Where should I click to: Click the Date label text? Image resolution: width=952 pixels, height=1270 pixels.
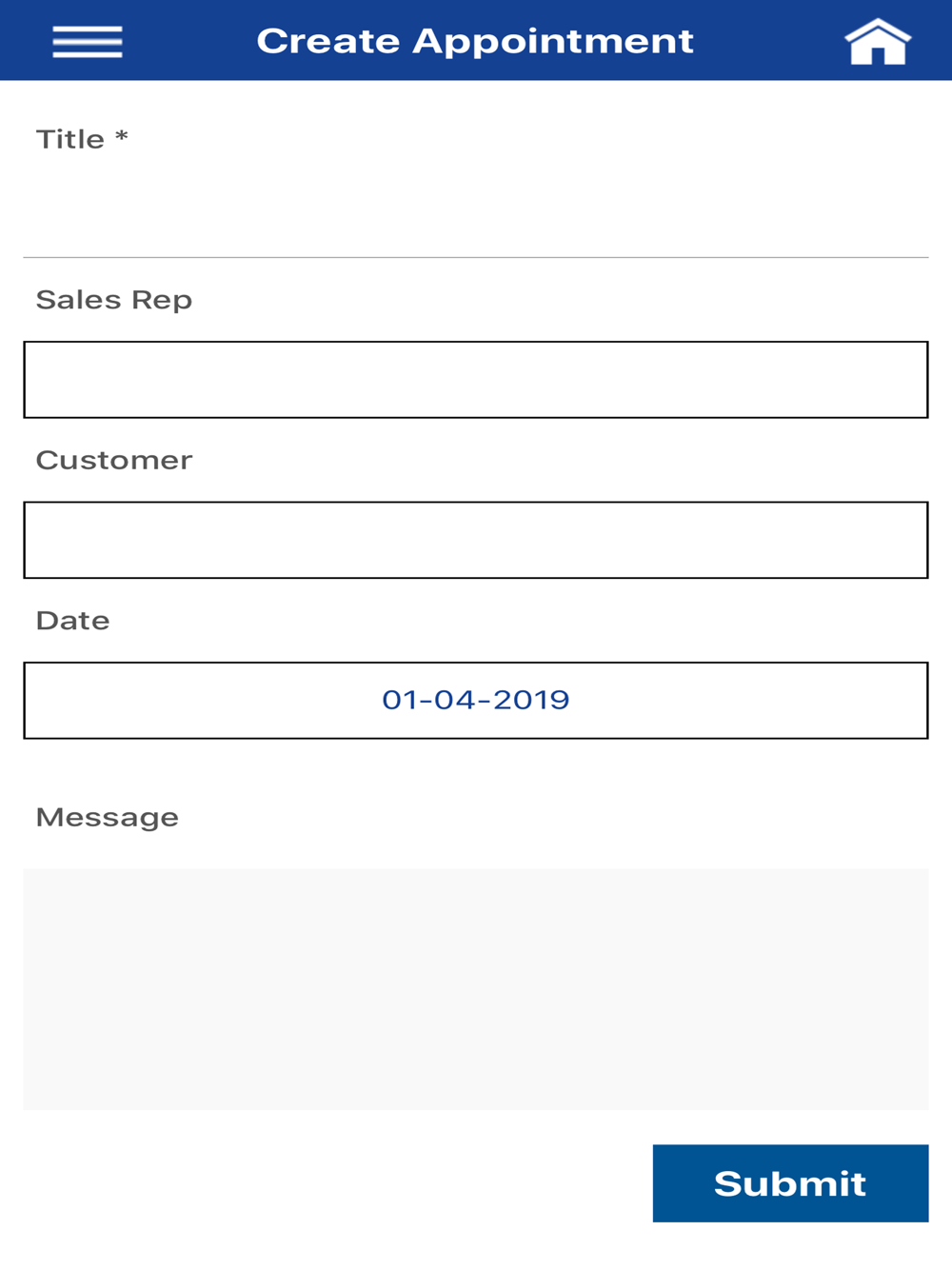[x=72, y=621]
